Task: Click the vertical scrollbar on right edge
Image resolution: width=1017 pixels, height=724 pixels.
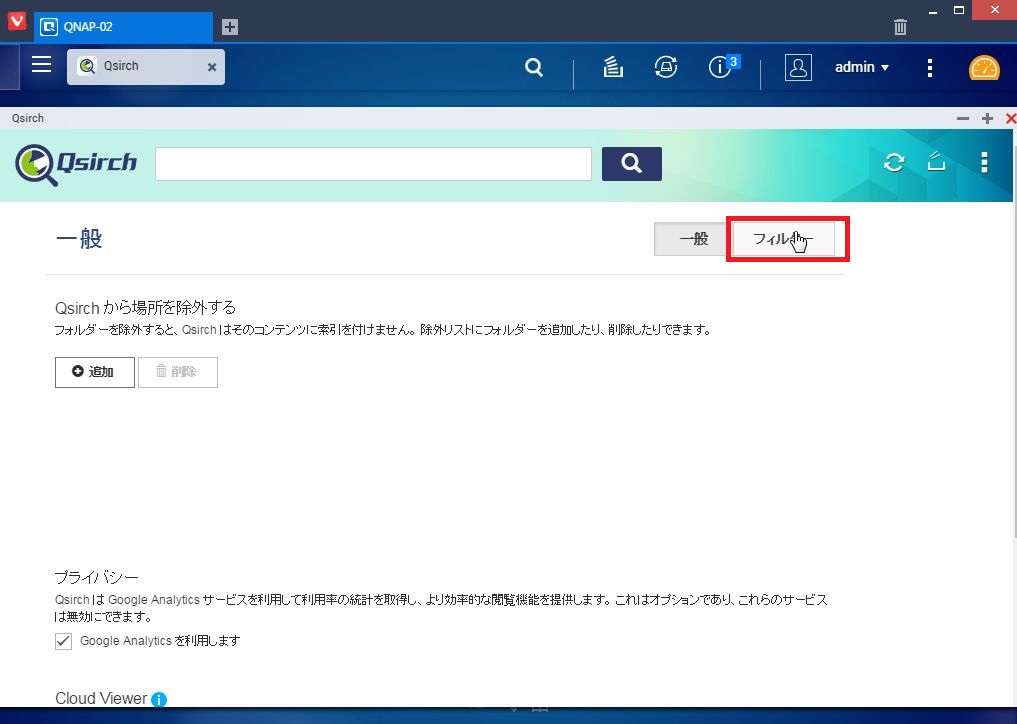Action: 1014,337
